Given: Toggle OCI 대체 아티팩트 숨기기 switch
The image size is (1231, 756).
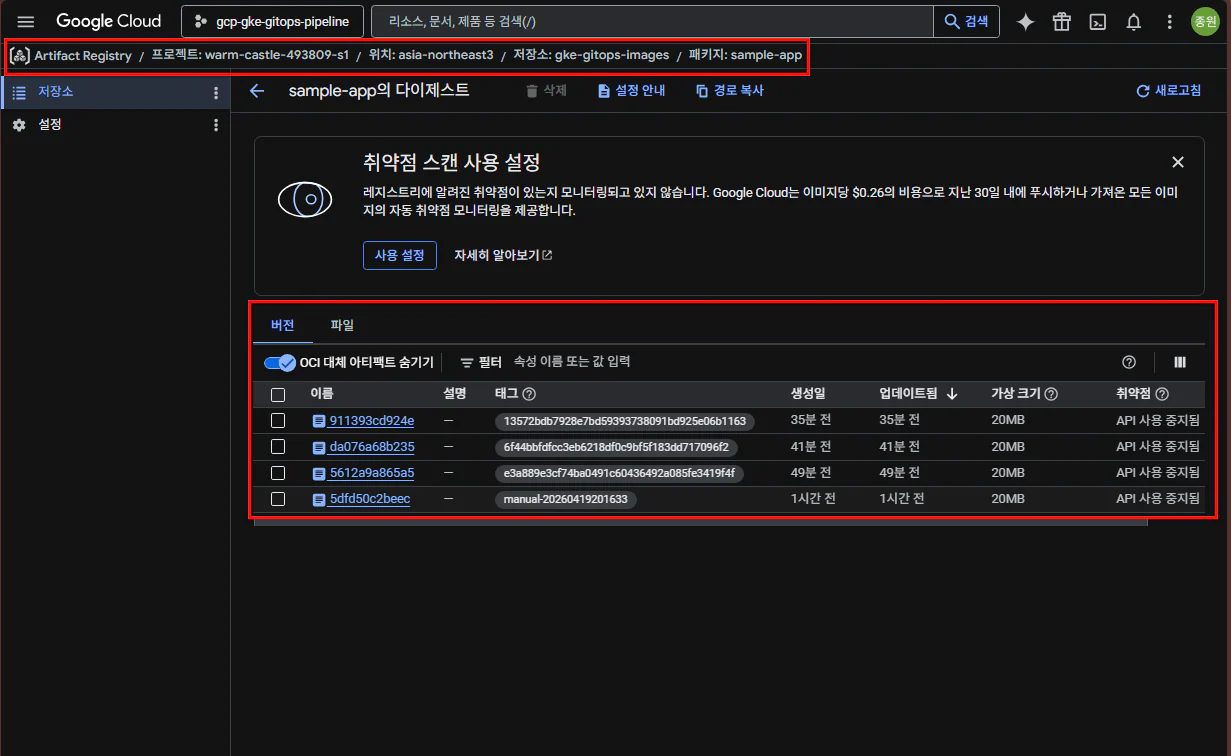Looking at the screenshot, I should (280, 362).
